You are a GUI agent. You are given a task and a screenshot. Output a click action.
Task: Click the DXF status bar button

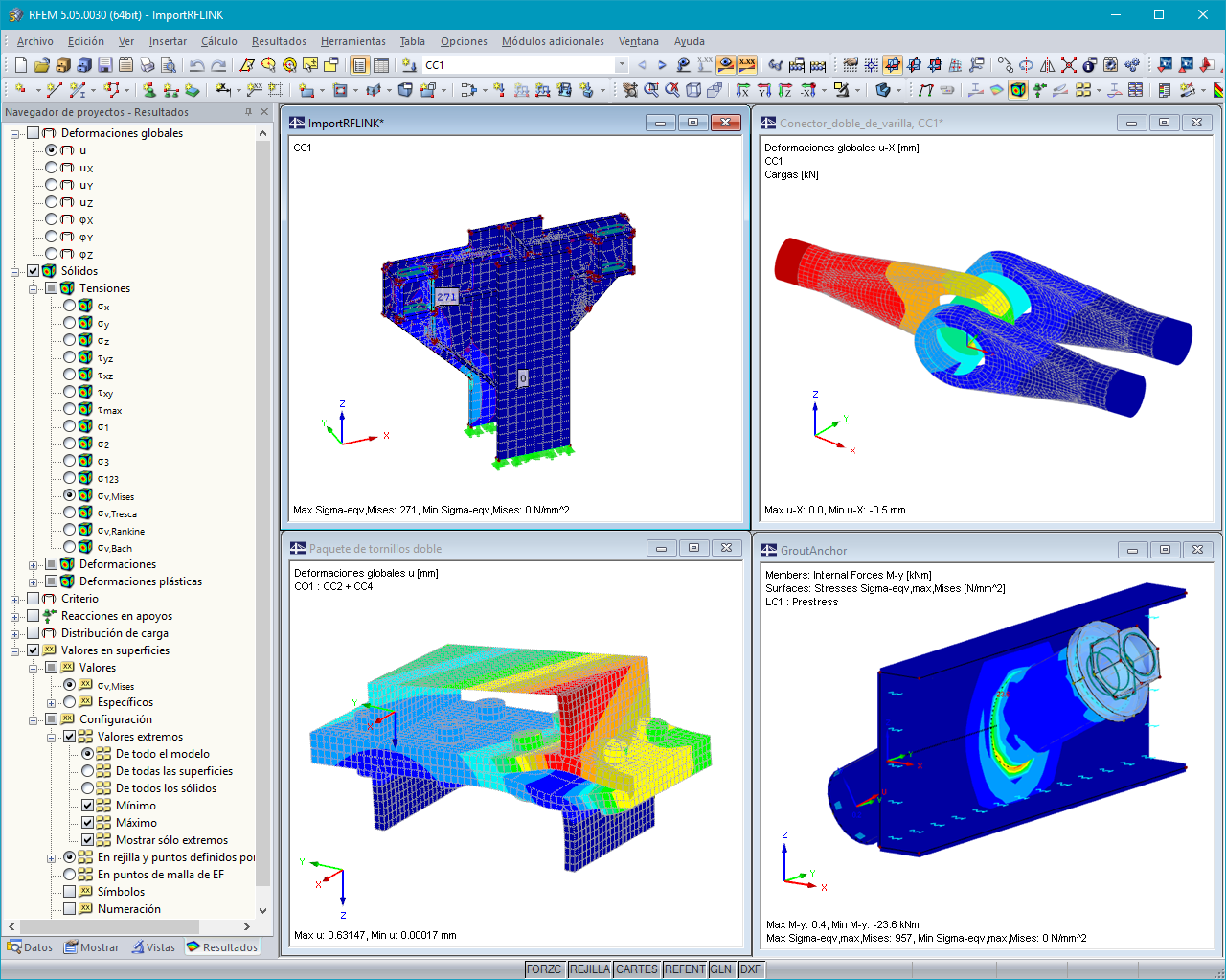click(x=751, y=969)
